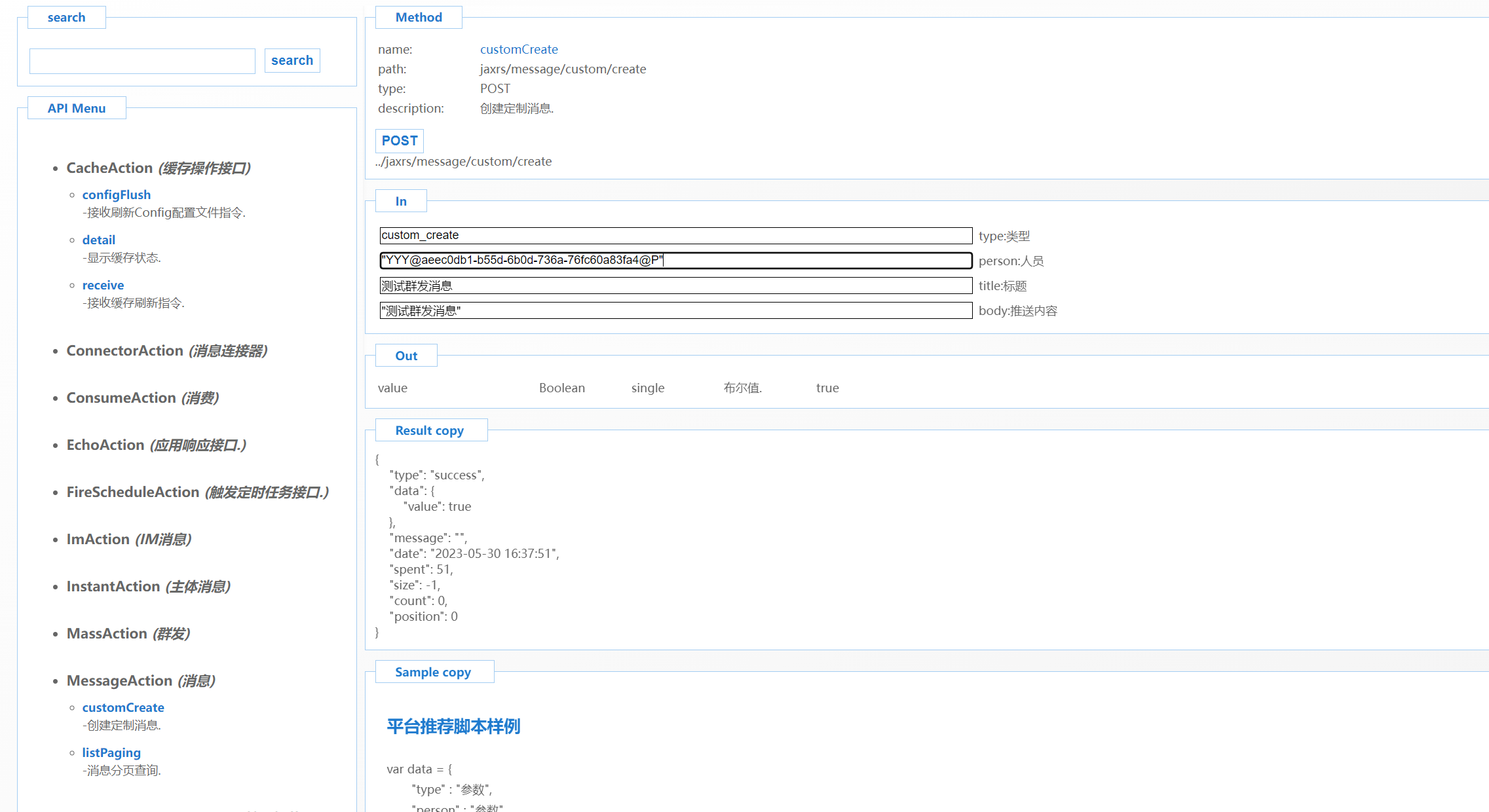Open the receive API link

pyautogui.click(x=103, y=285)
